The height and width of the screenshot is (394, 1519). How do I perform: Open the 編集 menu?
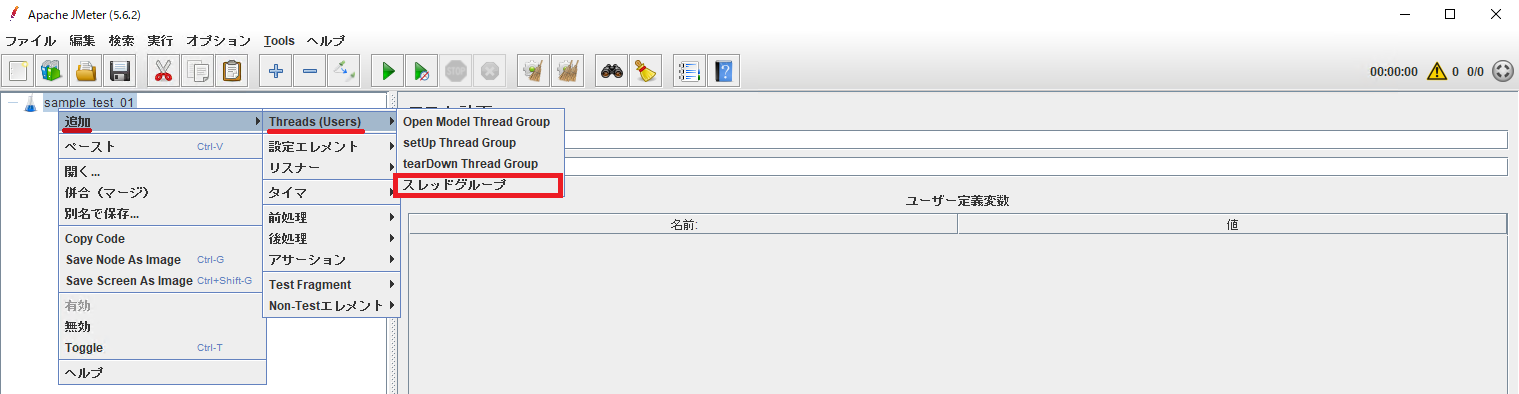[x=82, y=41]
